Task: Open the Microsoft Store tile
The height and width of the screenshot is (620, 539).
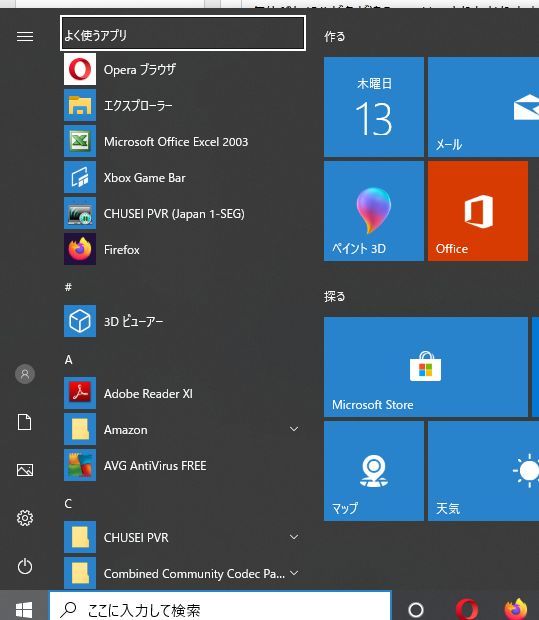Action: 426,367
